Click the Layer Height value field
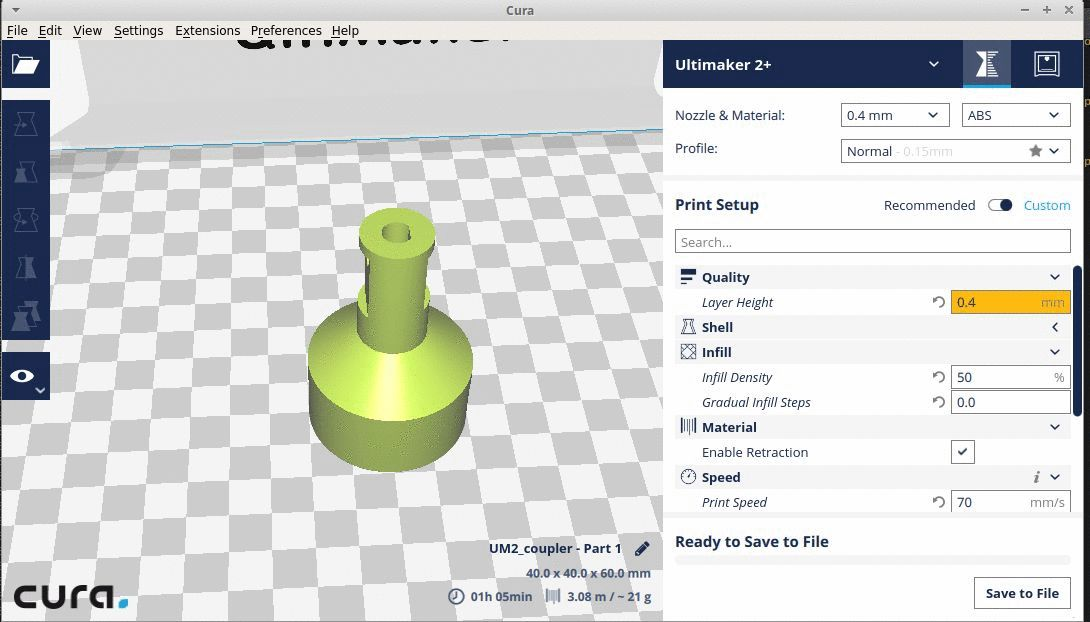This screenshot has width=1090, height=622. 1010,302
